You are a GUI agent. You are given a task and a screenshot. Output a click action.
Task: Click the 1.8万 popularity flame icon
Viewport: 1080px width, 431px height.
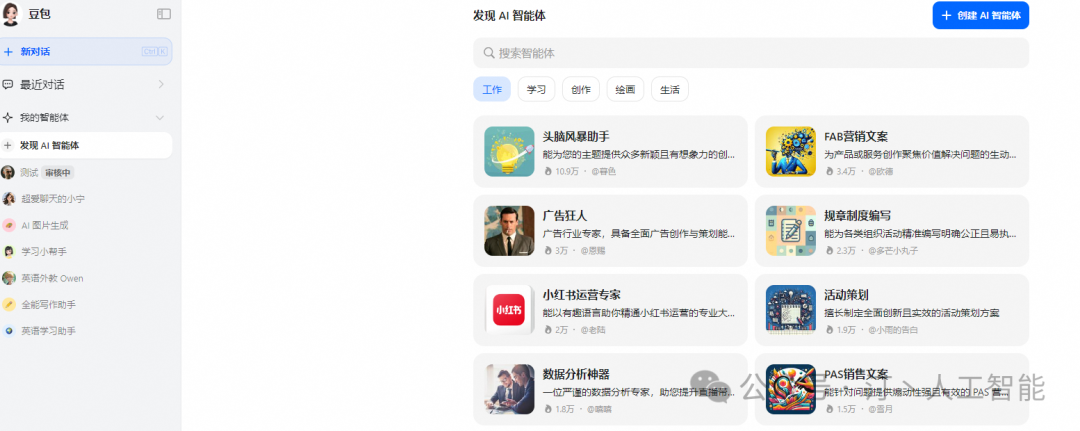pos(548,408)
